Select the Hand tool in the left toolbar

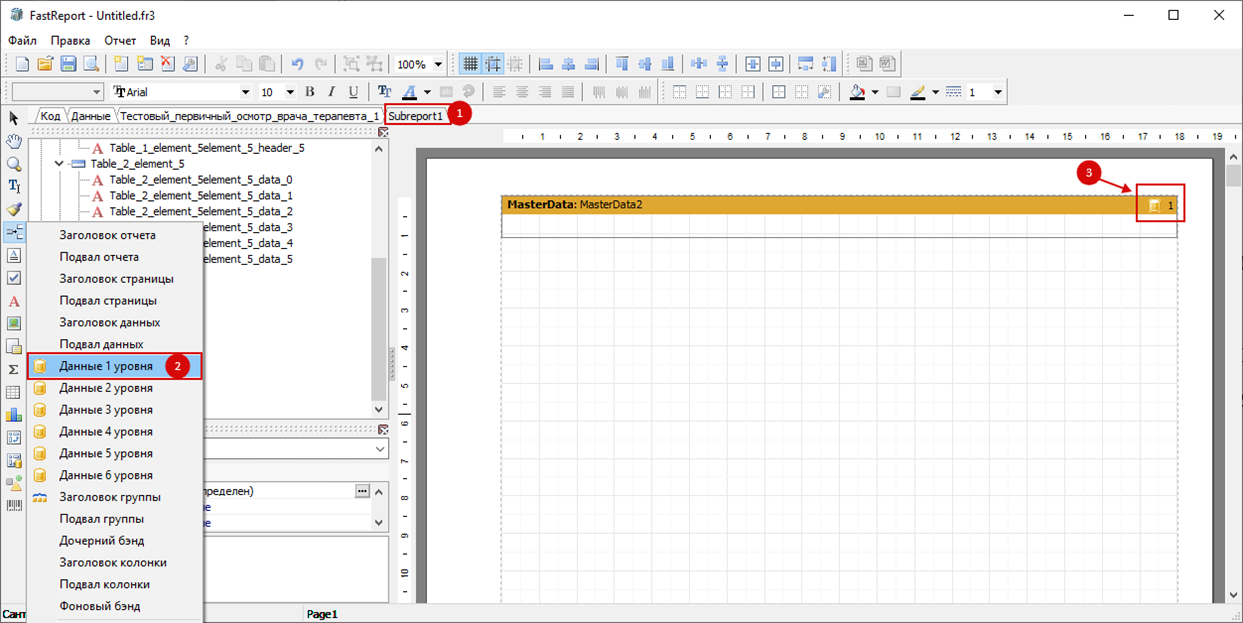[x=14, y=141]
